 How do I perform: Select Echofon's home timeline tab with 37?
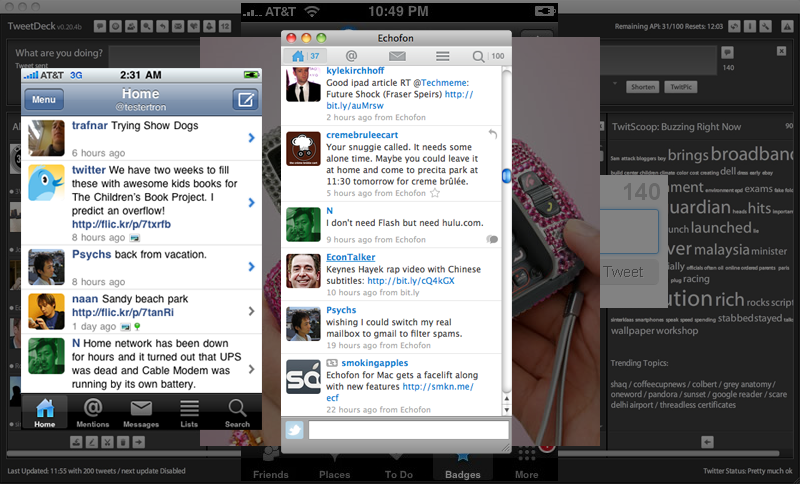tap(305, 56)
